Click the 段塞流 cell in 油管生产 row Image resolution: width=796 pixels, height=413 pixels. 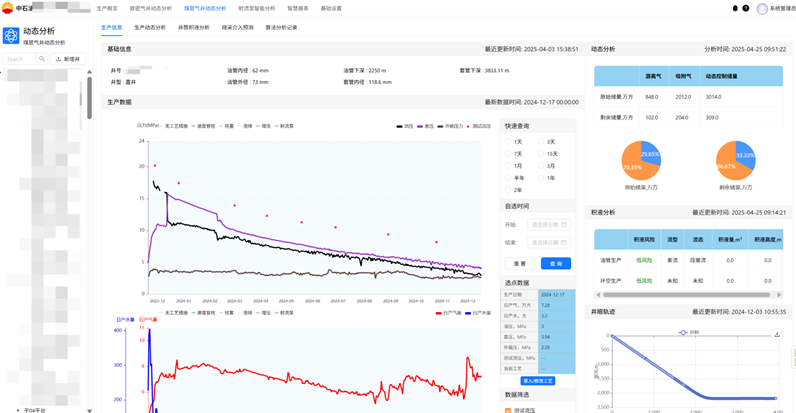coord(698,260)
